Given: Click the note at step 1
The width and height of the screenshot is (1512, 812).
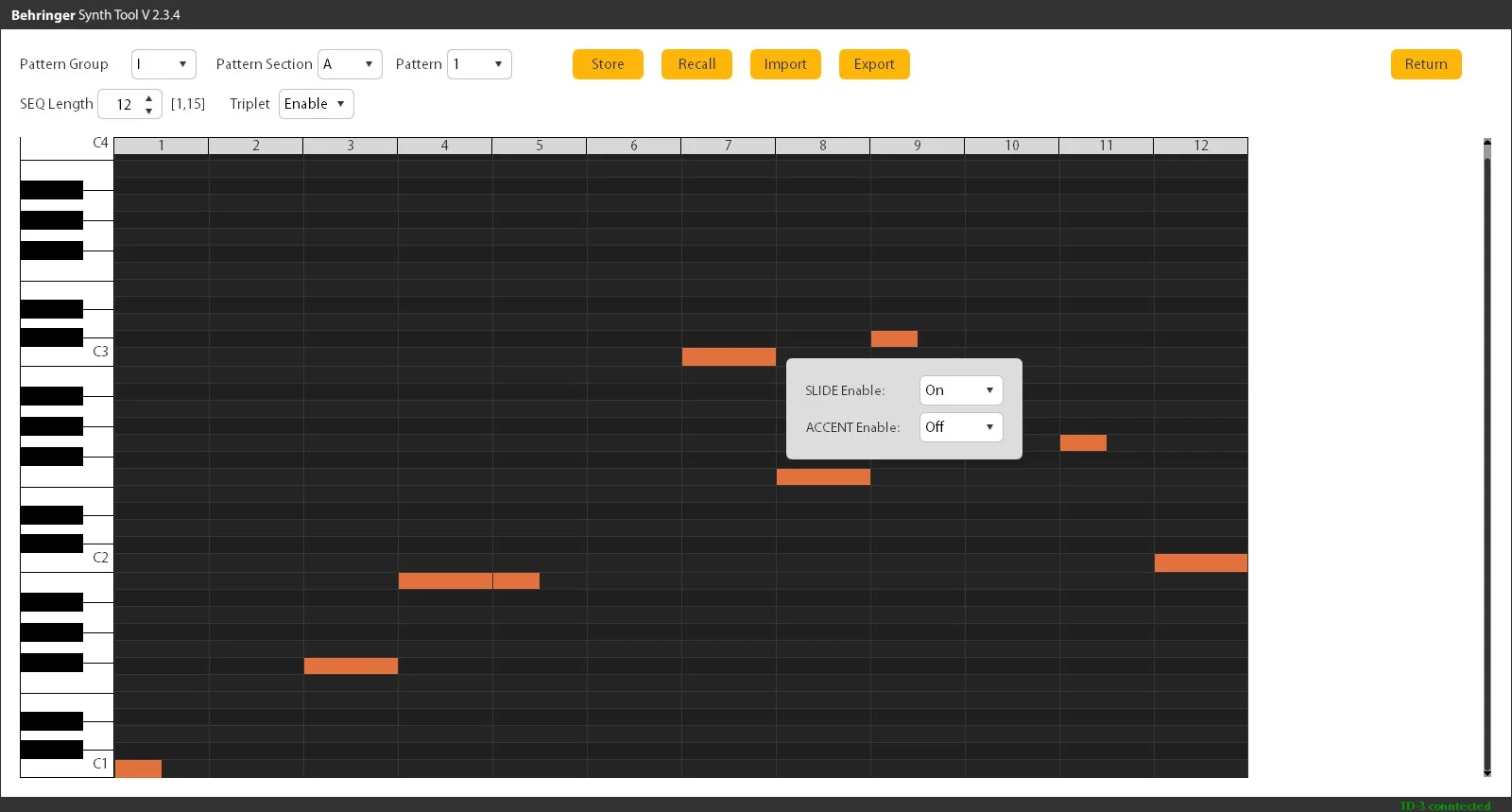Looking at the screenshot, I should pos(138,769).
